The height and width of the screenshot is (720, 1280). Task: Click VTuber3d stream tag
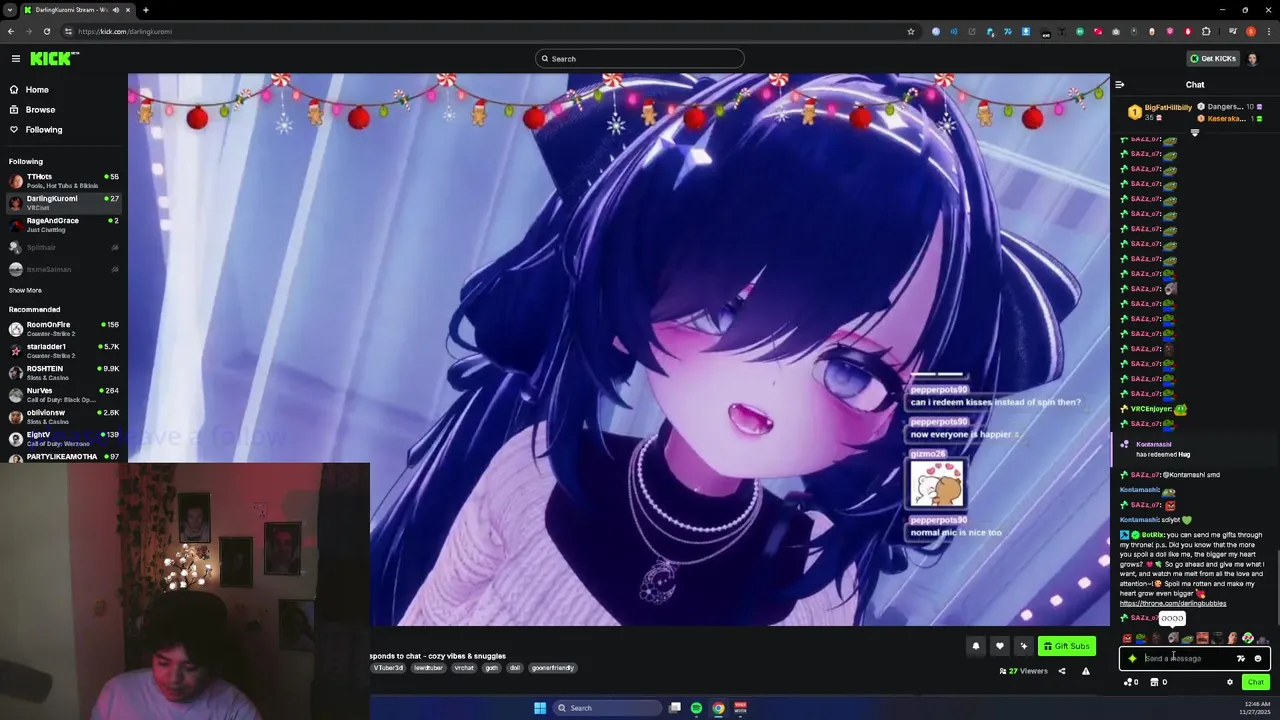pyautogui.click(x=388, y=668)
